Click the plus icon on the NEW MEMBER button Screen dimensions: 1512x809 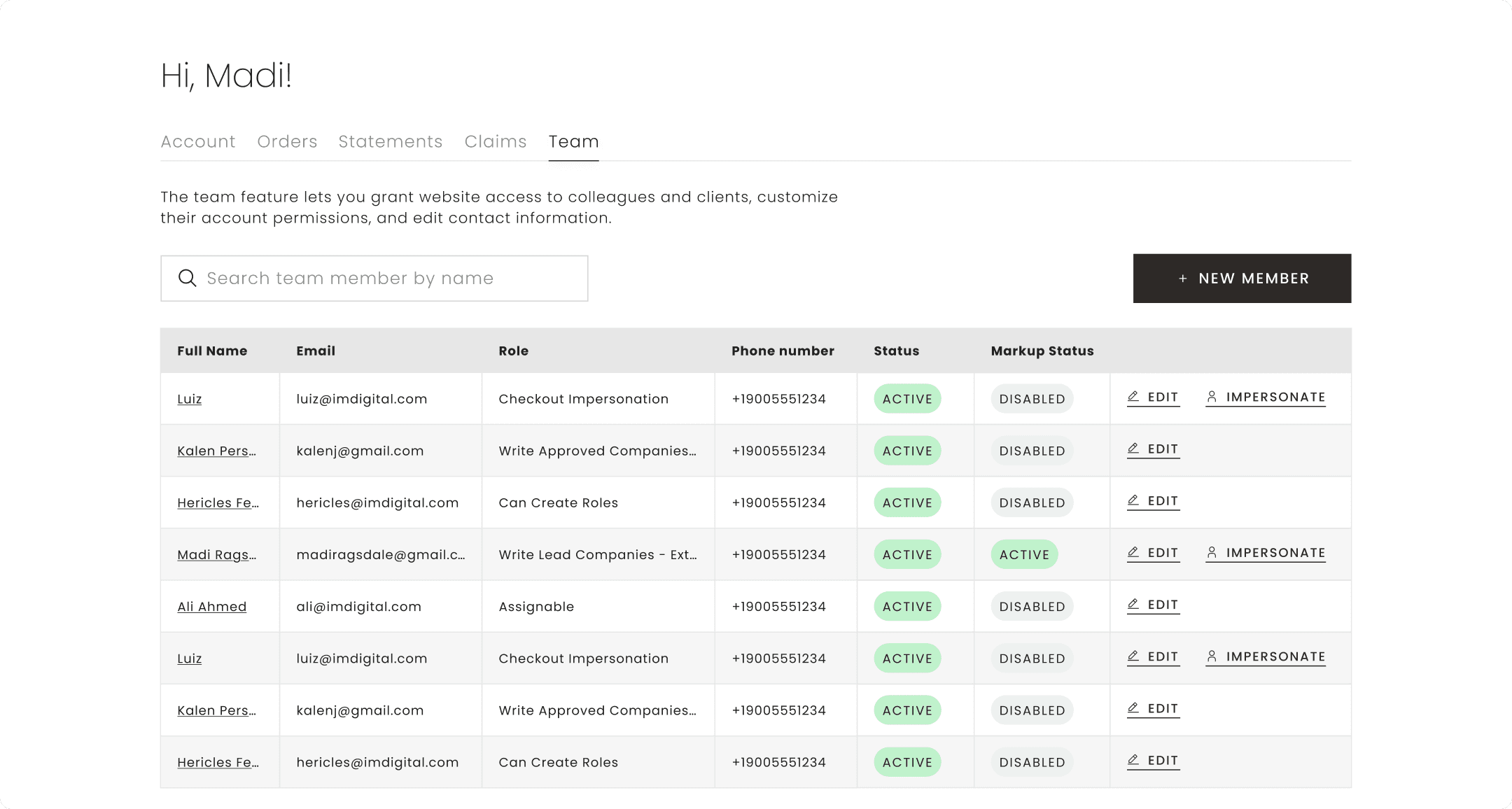1183,278
